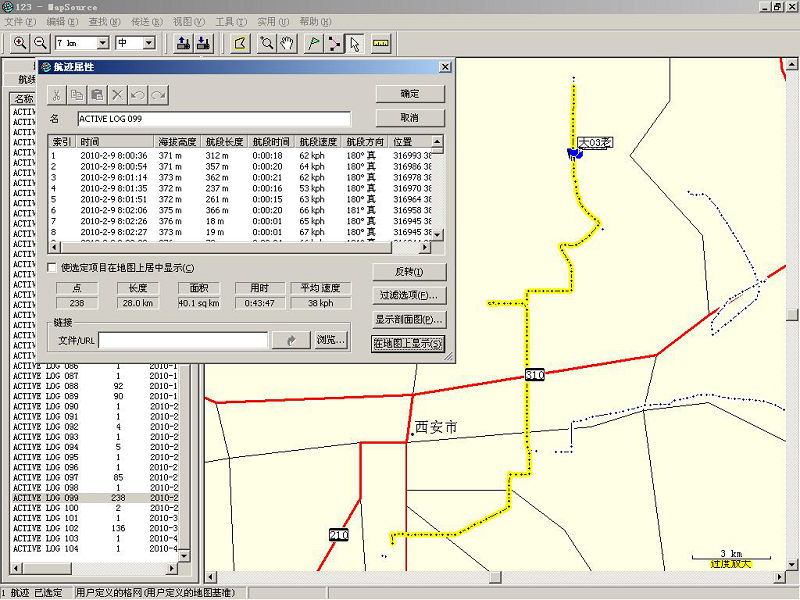Open the 工具 (Tools) menu
The image size is (800, 600).
pyautogui.click(x=230, y=21)
